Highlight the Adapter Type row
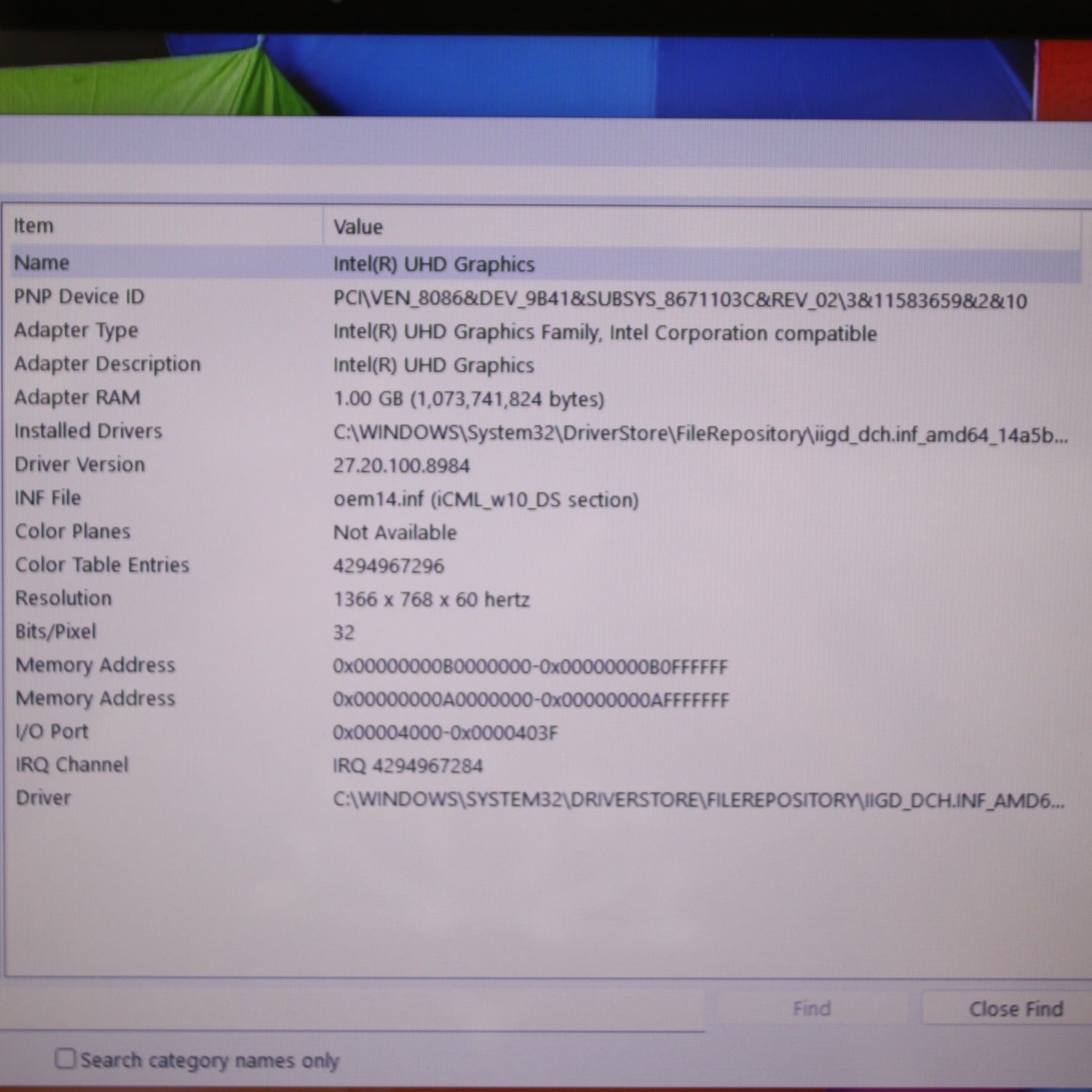1092x1092 pixels. 76,330
